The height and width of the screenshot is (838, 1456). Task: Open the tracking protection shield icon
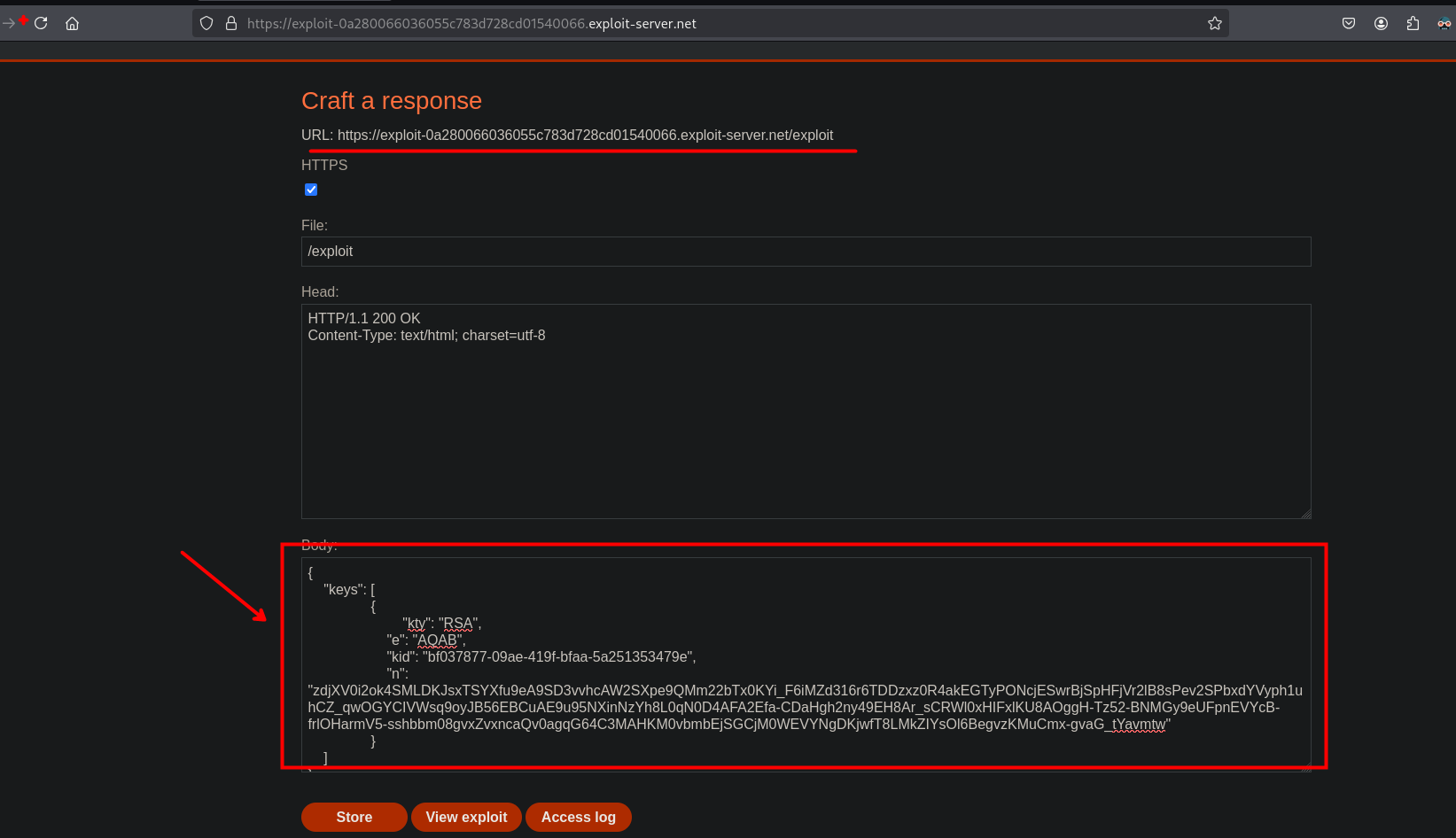point(206,23)
